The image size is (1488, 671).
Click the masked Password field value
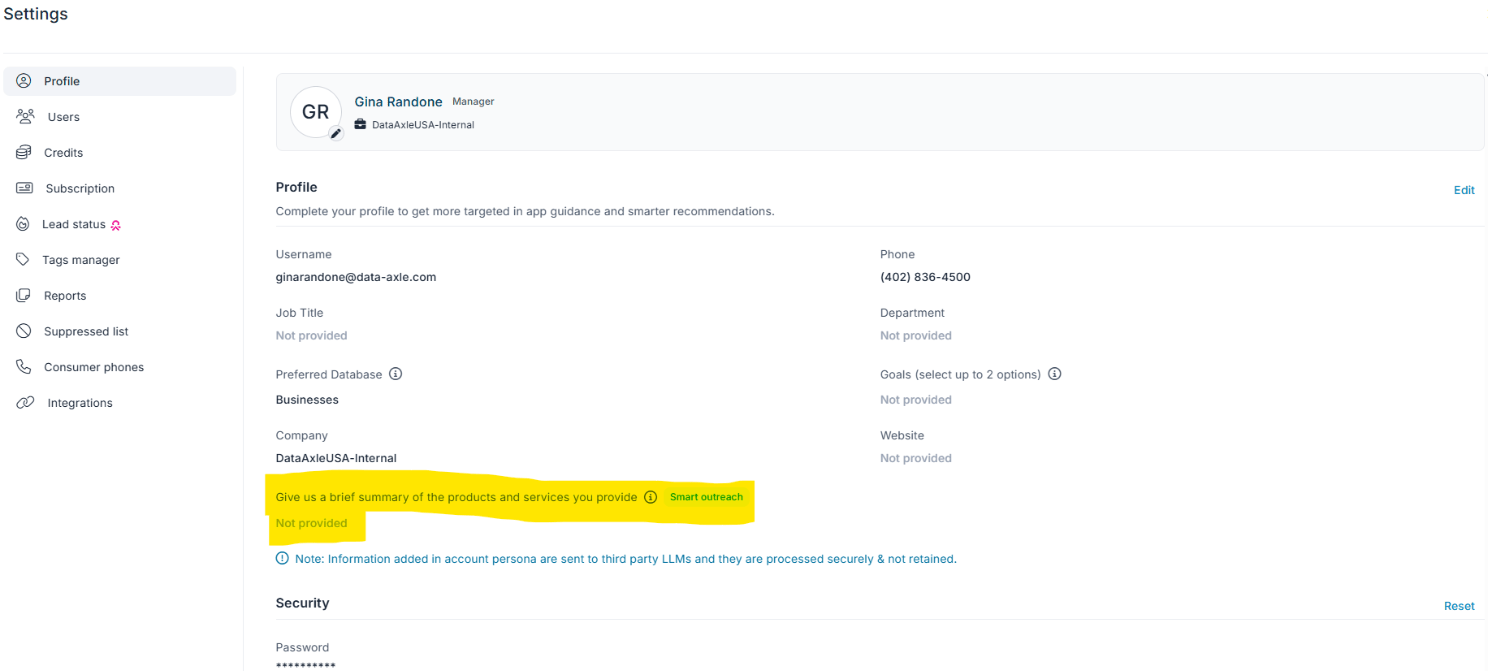point(305,665)
